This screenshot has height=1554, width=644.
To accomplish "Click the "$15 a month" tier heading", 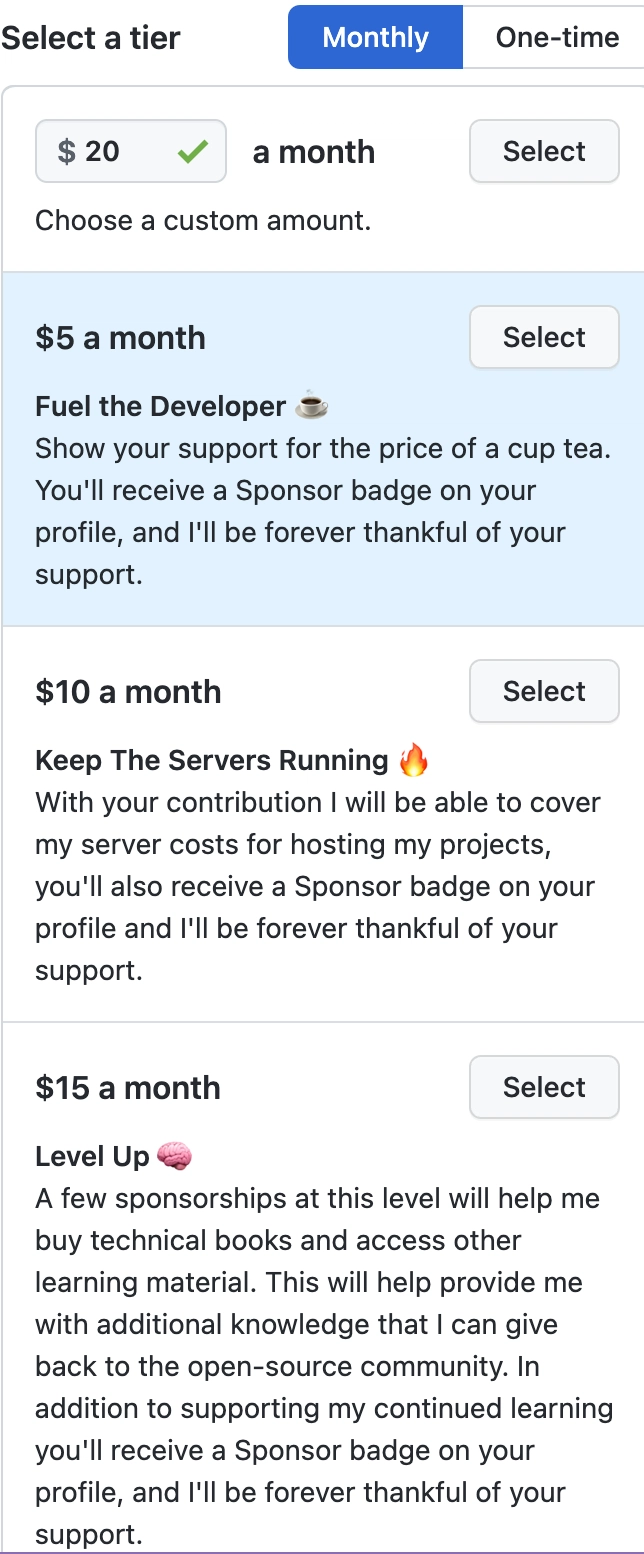I will (x=128, y=1088).
